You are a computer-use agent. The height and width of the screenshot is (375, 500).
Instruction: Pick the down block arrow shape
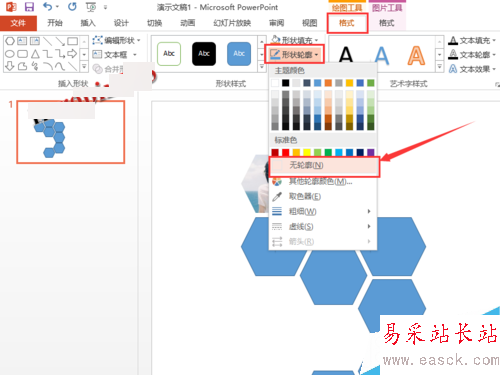tap(10, 66)
